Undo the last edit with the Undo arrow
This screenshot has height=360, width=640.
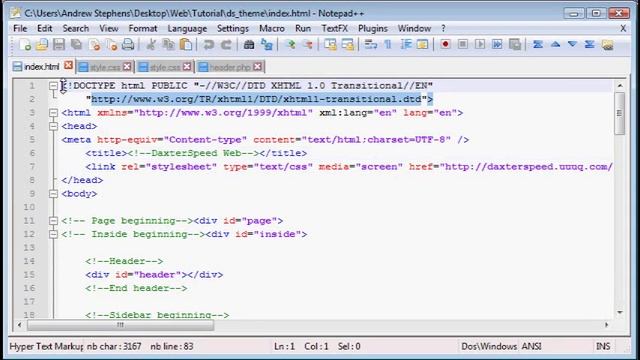coord(209,44)
